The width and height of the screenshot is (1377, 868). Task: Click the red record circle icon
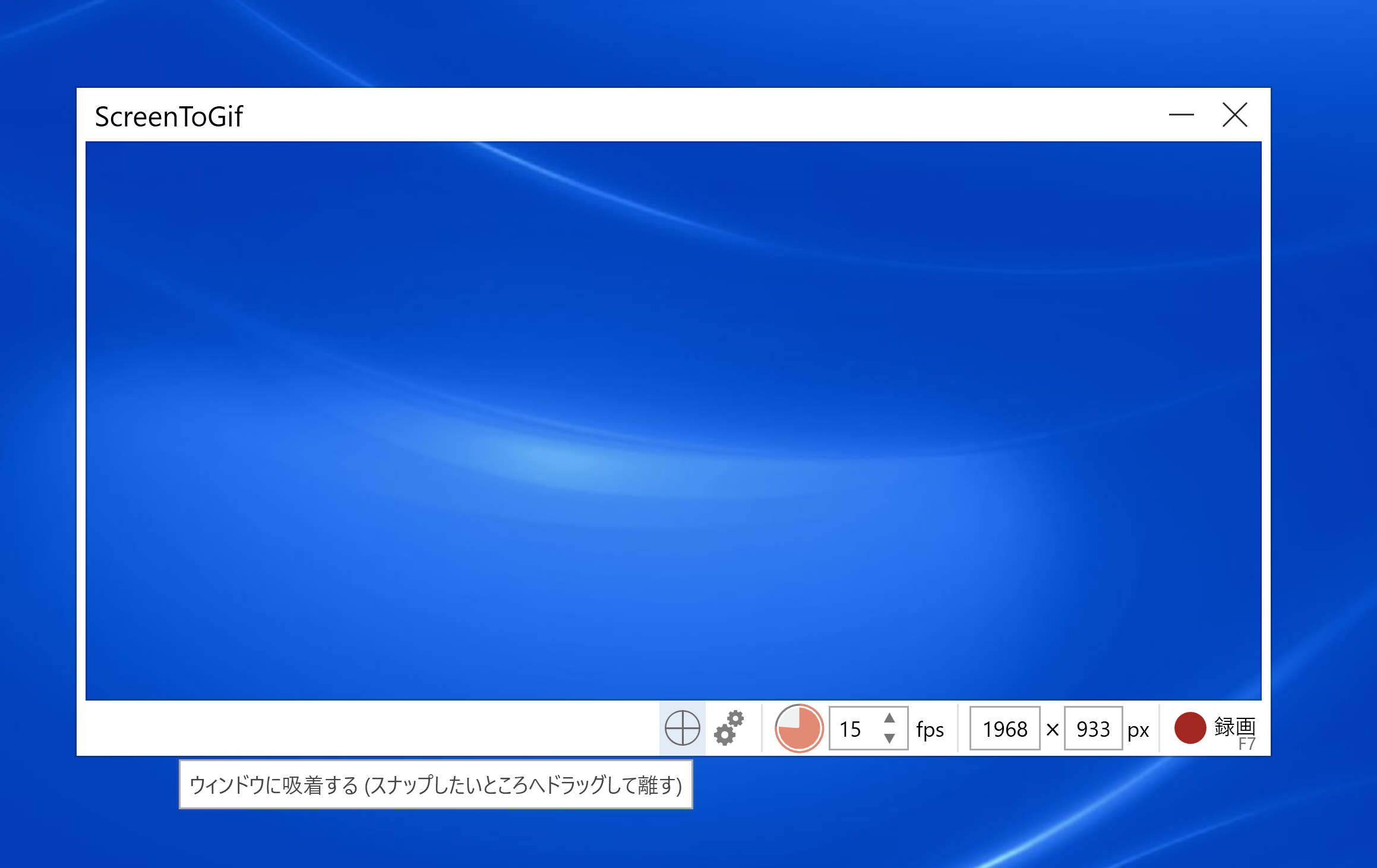click(x=1190, y=729)
